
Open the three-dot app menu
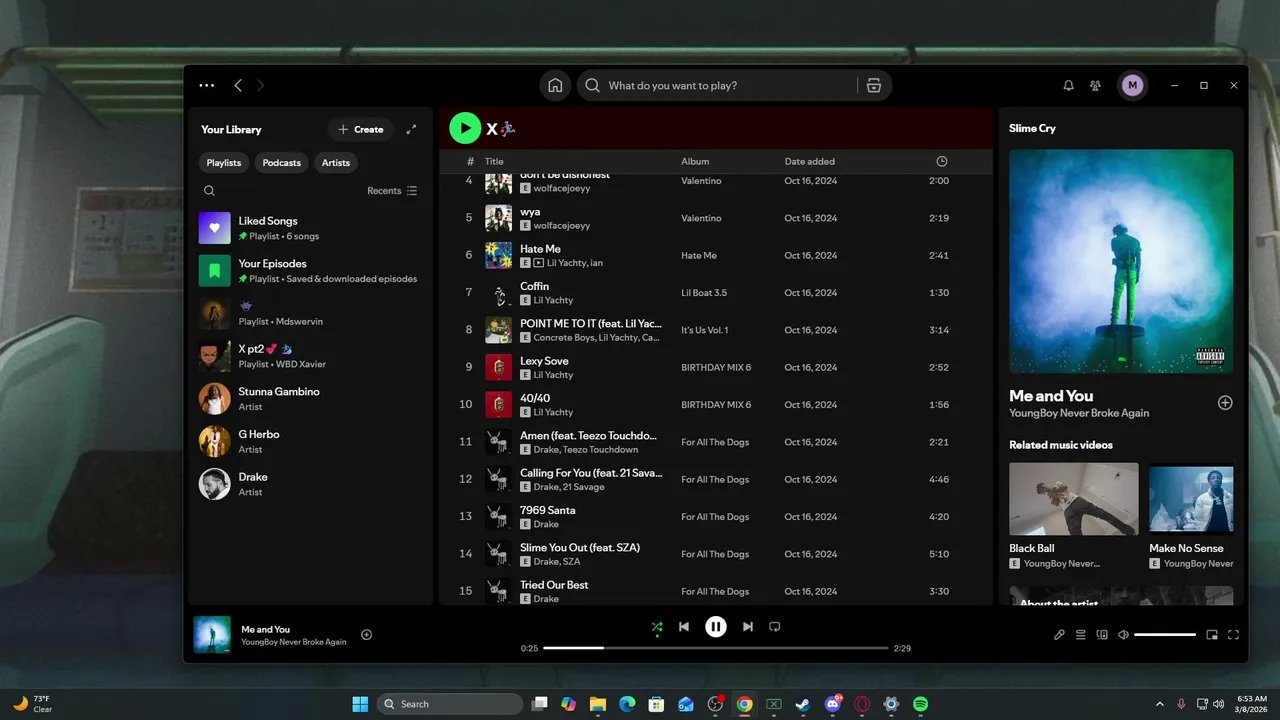coord(207,85)
